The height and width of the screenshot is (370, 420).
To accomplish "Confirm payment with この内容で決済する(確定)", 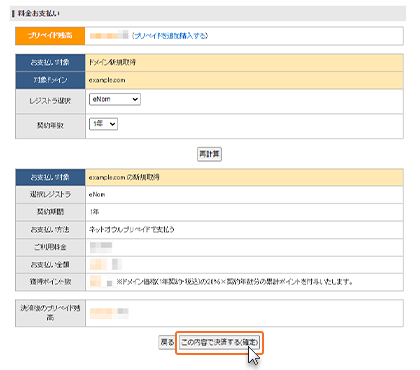I will click(220, 342).
